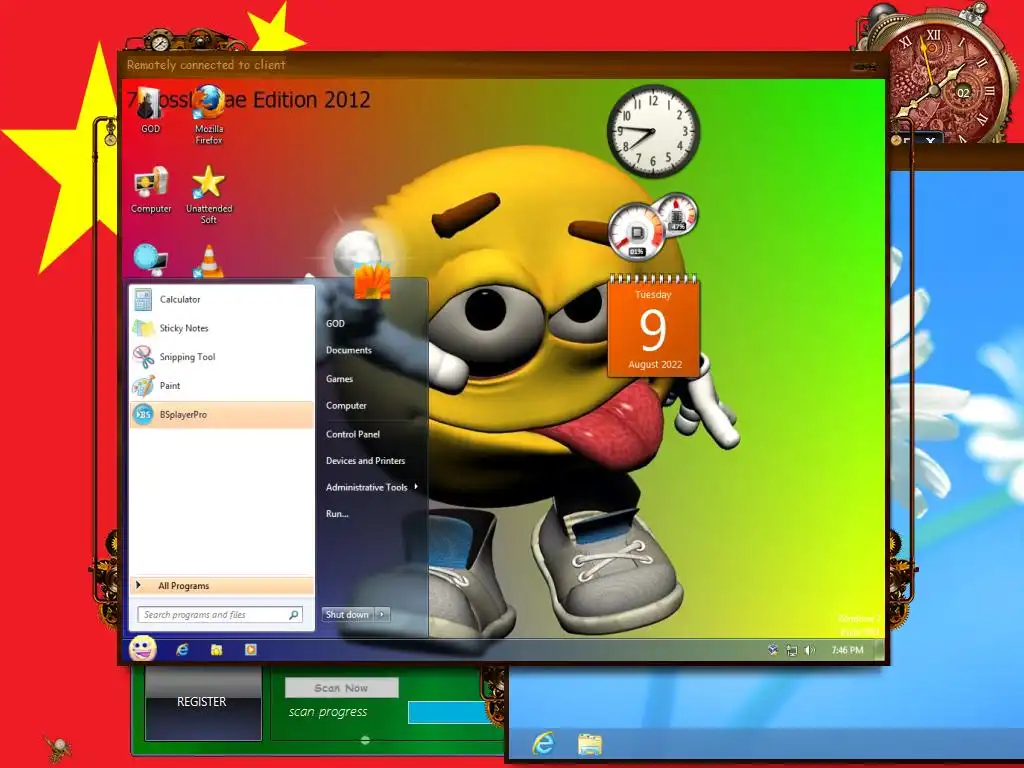
Task: Open Internet Explorer on the Windows 8 taskbar
Action: [x=543, y=743]
